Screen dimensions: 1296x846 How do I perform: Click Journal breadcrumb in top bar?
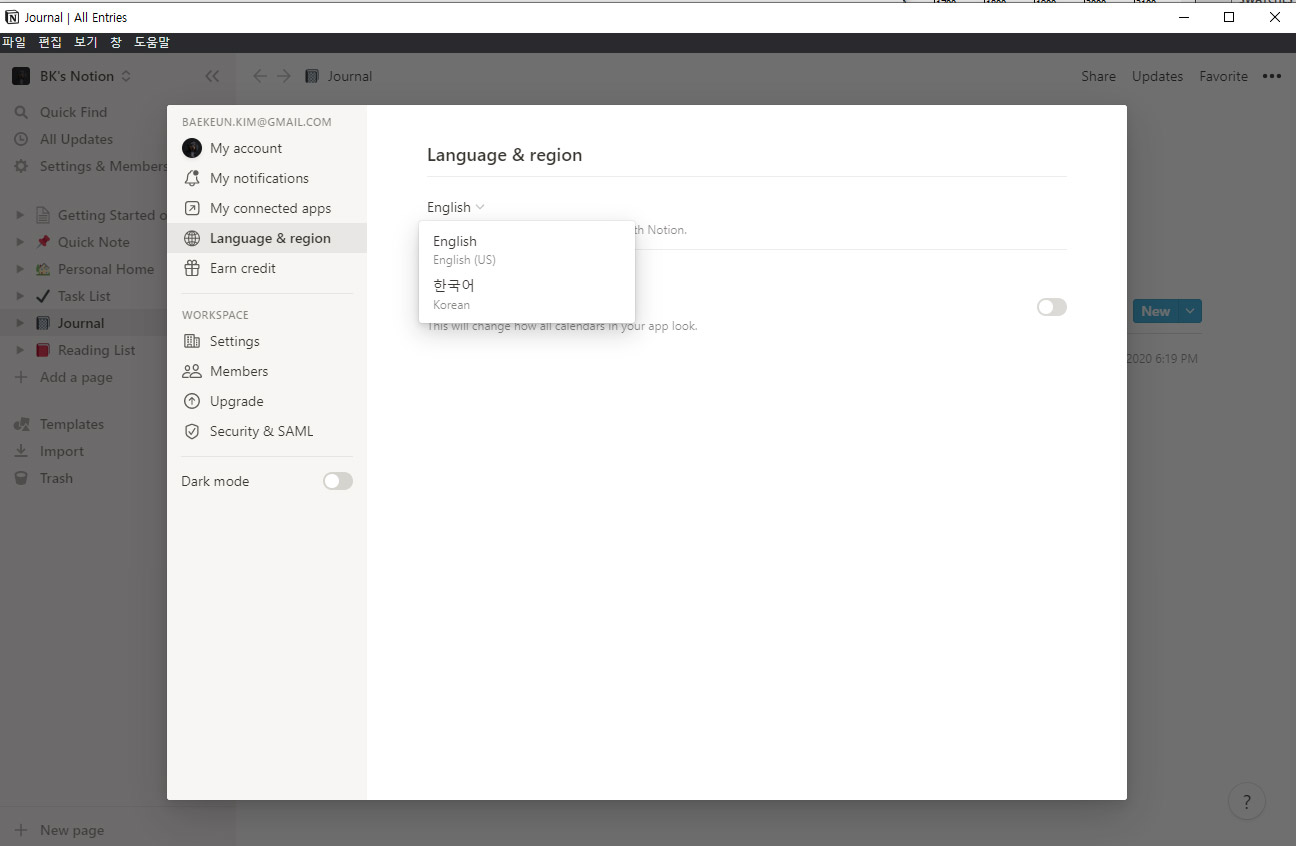[x=339, y=76]
